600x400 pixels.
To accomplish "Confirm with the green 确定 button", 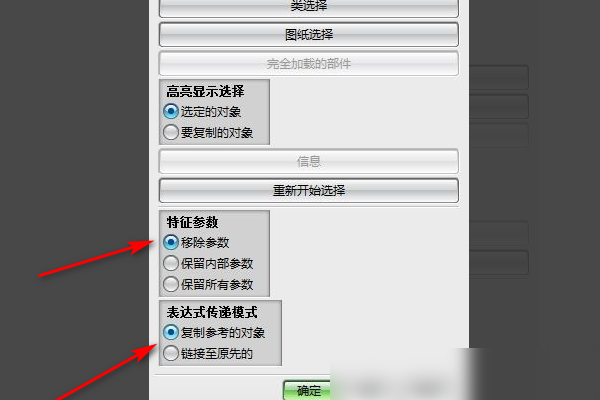I will [x=308, y=390].
